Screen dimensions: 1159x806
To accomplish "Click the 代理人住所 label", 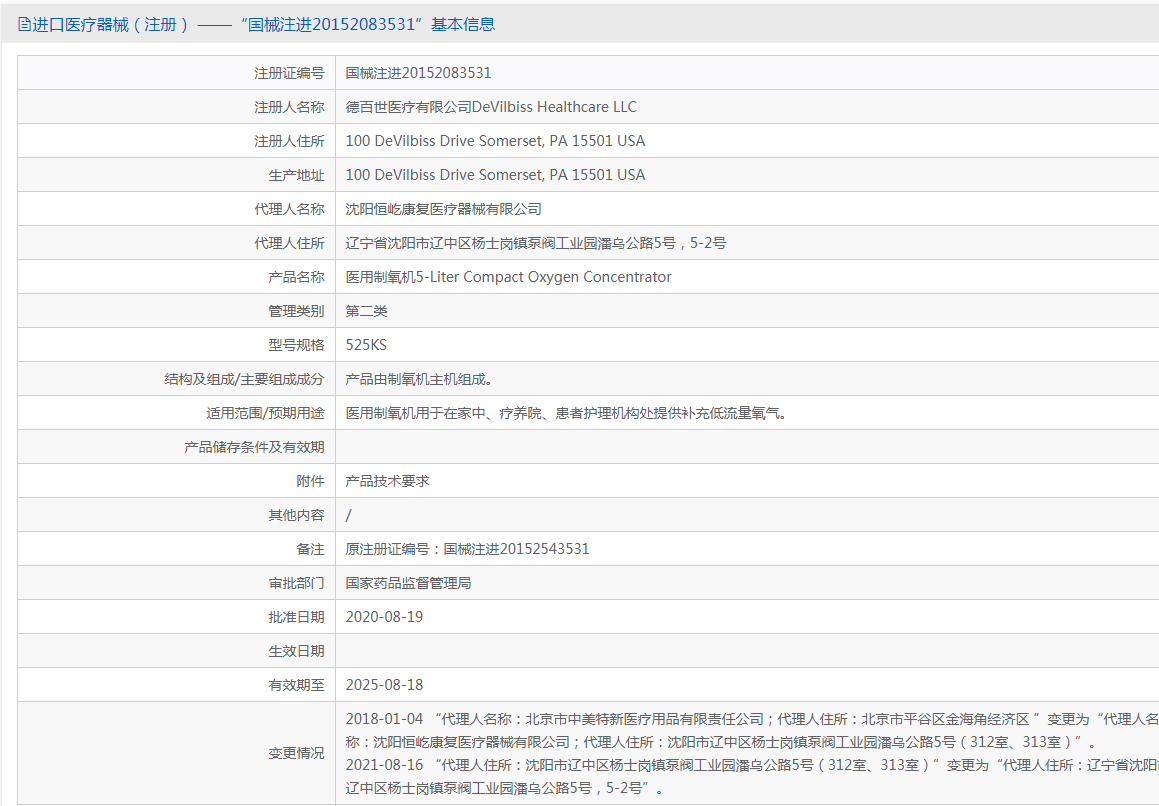I will click(x=289, y=243).
